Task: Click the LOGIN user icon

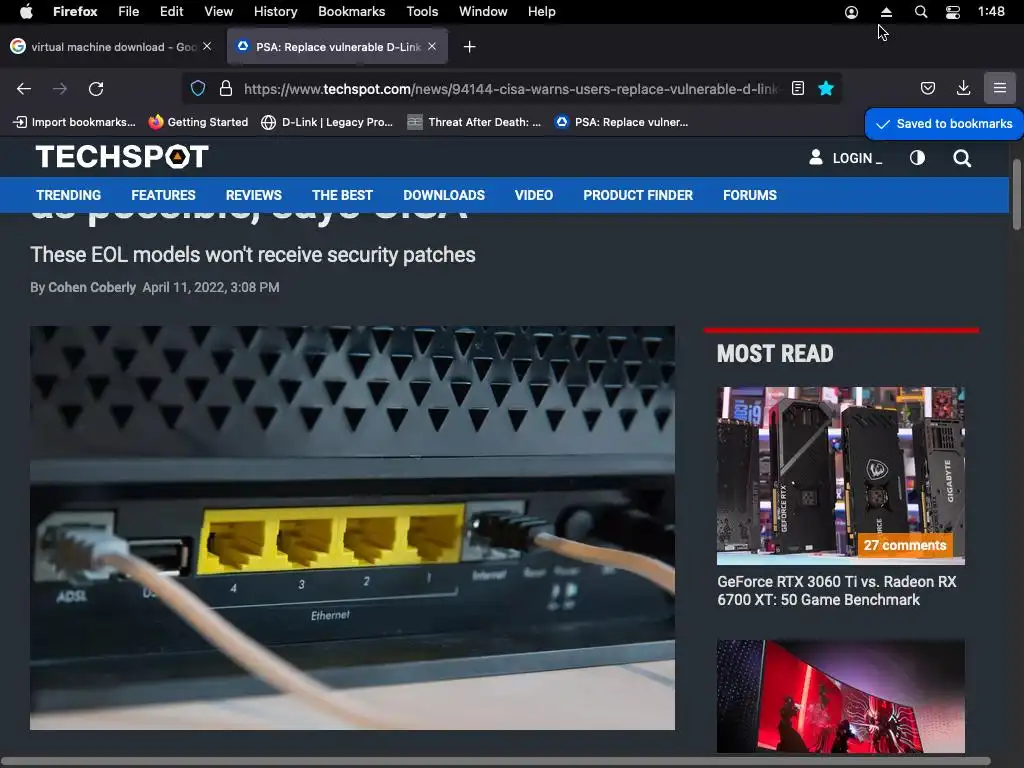Action: pos(816,157)
